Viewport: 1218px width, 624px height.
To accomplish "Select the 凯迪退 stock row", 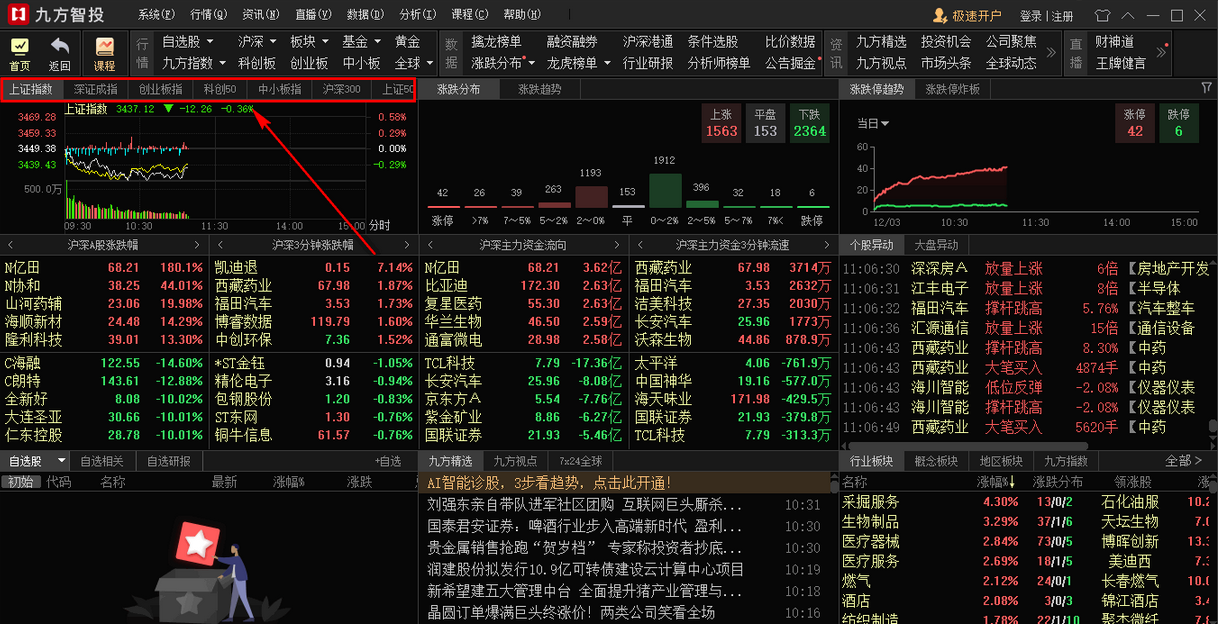I will coord(312,268).
